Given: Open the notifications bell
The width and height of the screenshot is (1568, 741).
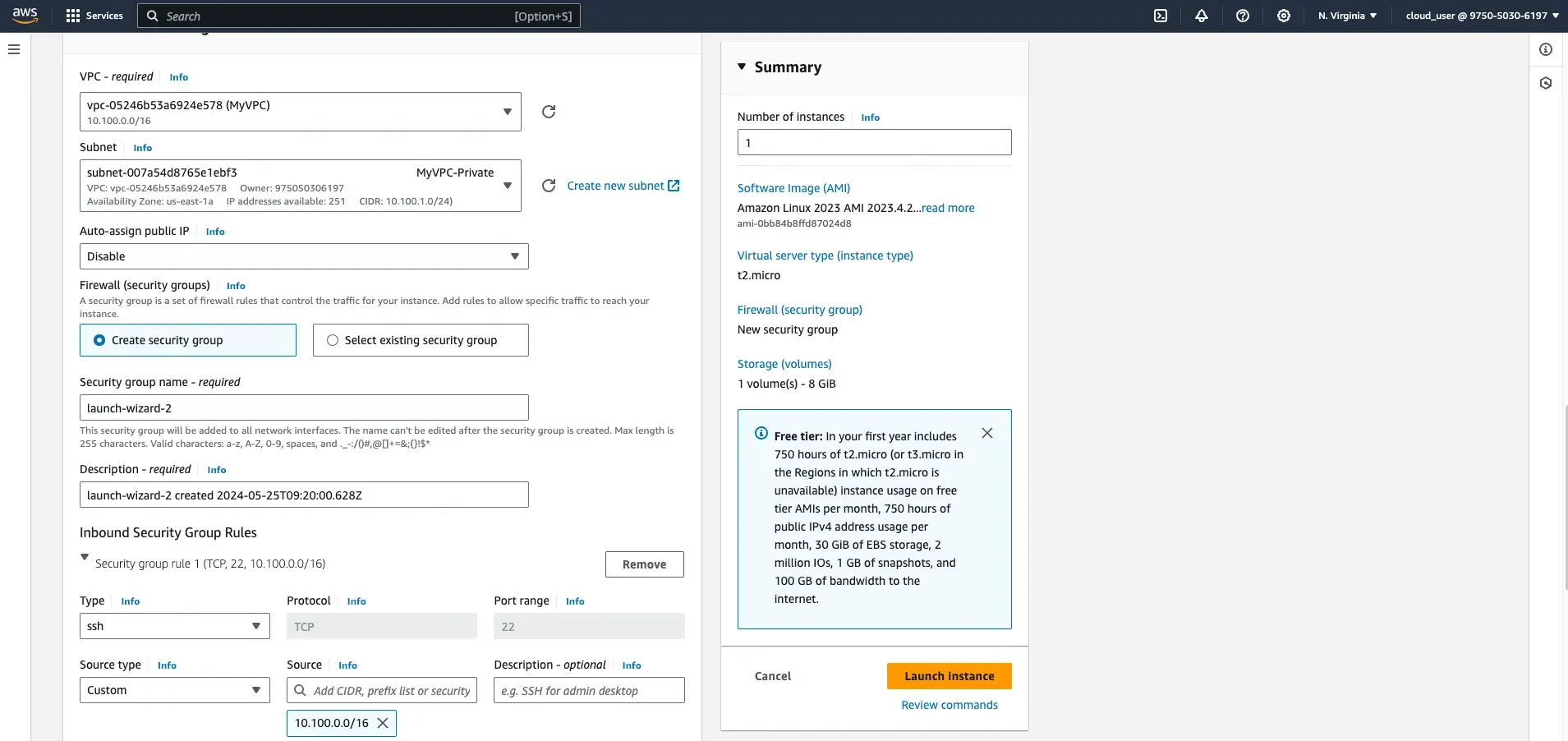Looking at the screenshot, I should (x=1201, y=16).
